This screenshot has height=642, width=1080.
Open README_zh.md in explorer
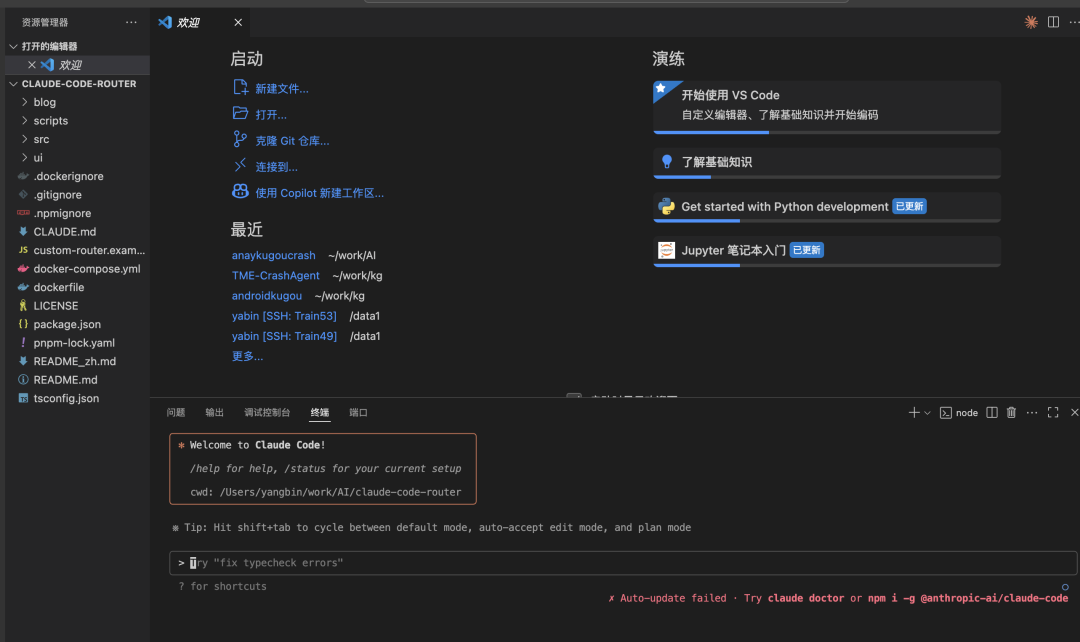(74, 362)
